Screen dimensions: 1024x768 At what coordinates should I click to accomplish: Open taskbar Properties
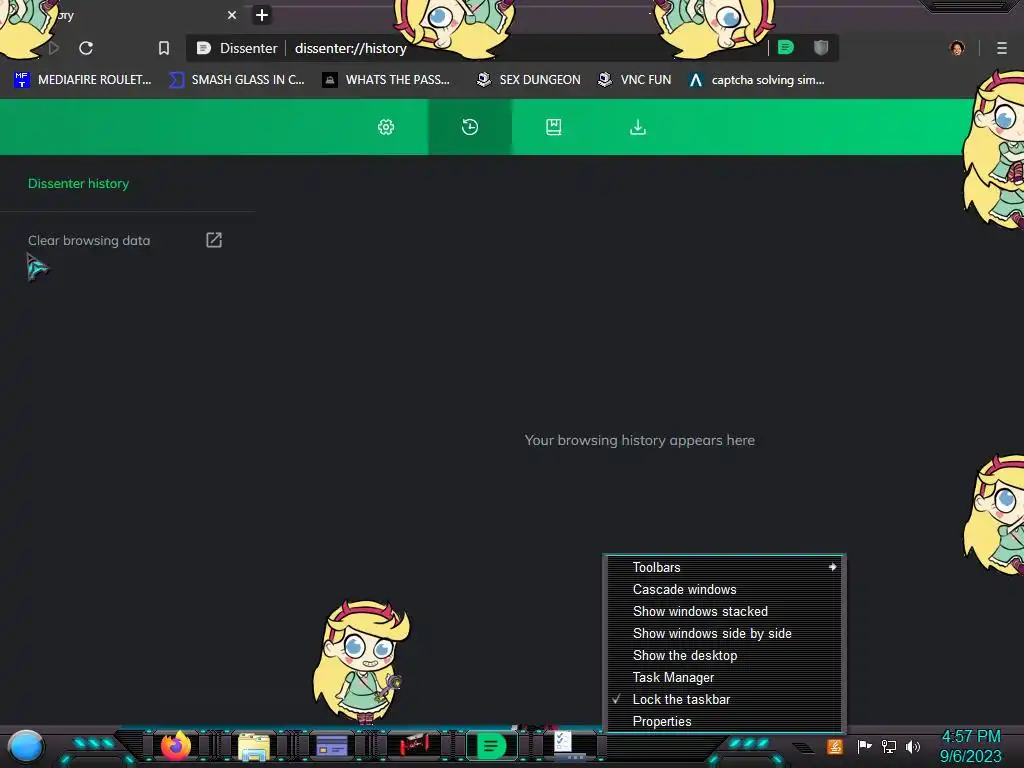(725, 721)
